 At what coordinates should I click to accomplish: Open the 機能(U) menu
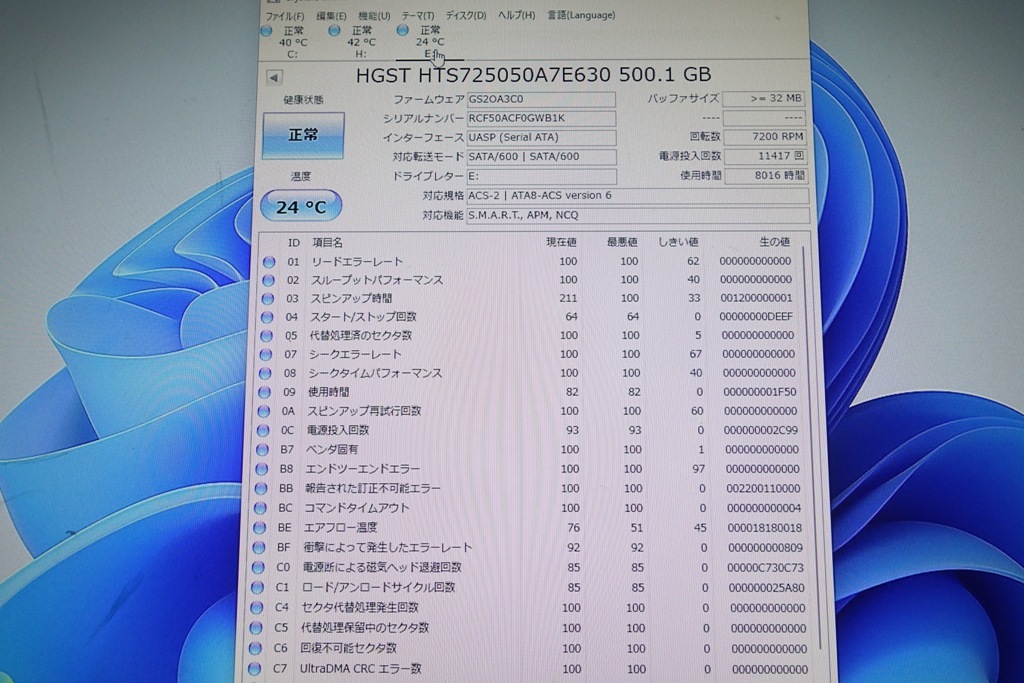click(x=374, y=16)
